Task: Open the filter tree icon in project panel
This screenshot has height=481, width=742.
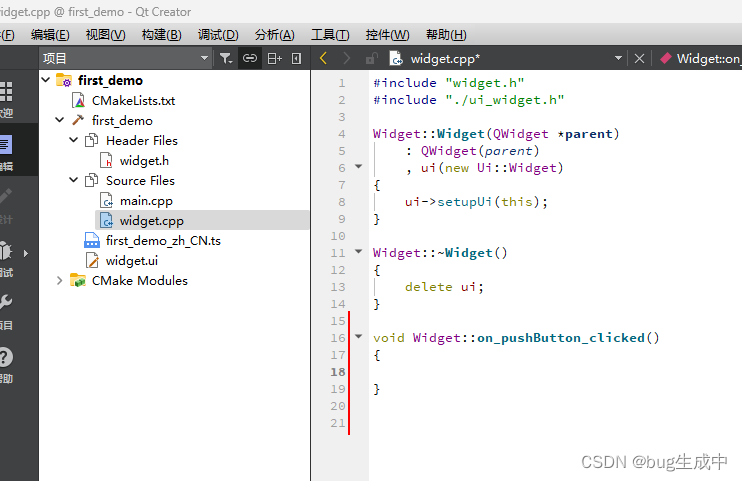Action: point(226,59)
